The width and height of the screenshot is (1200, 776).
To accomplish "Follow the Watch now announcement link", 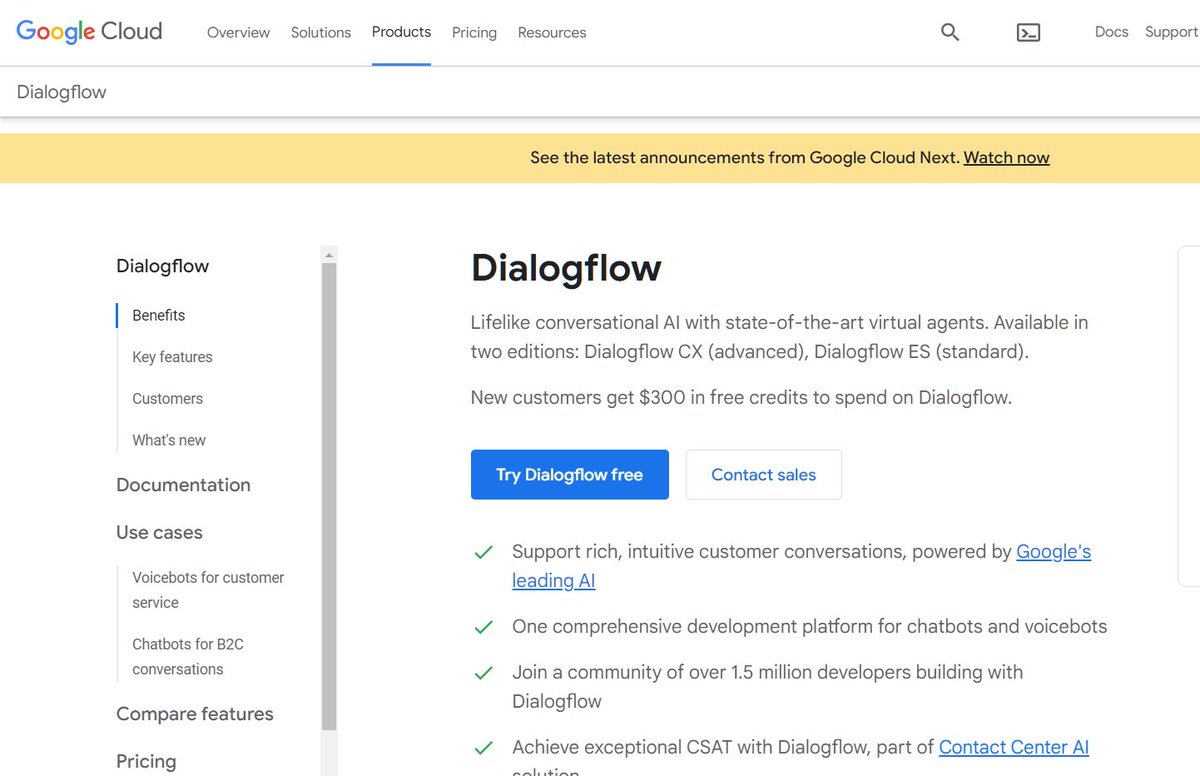I will click(1006, 157).
